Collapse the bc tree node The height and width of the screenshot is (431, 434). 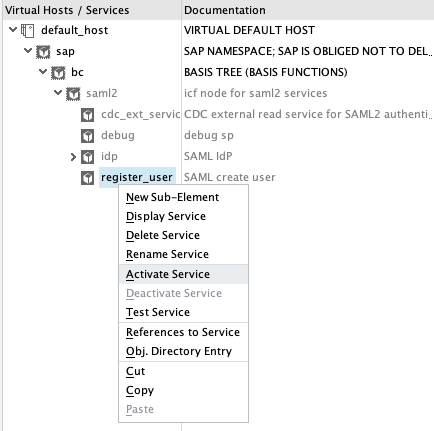coord(43,72)
